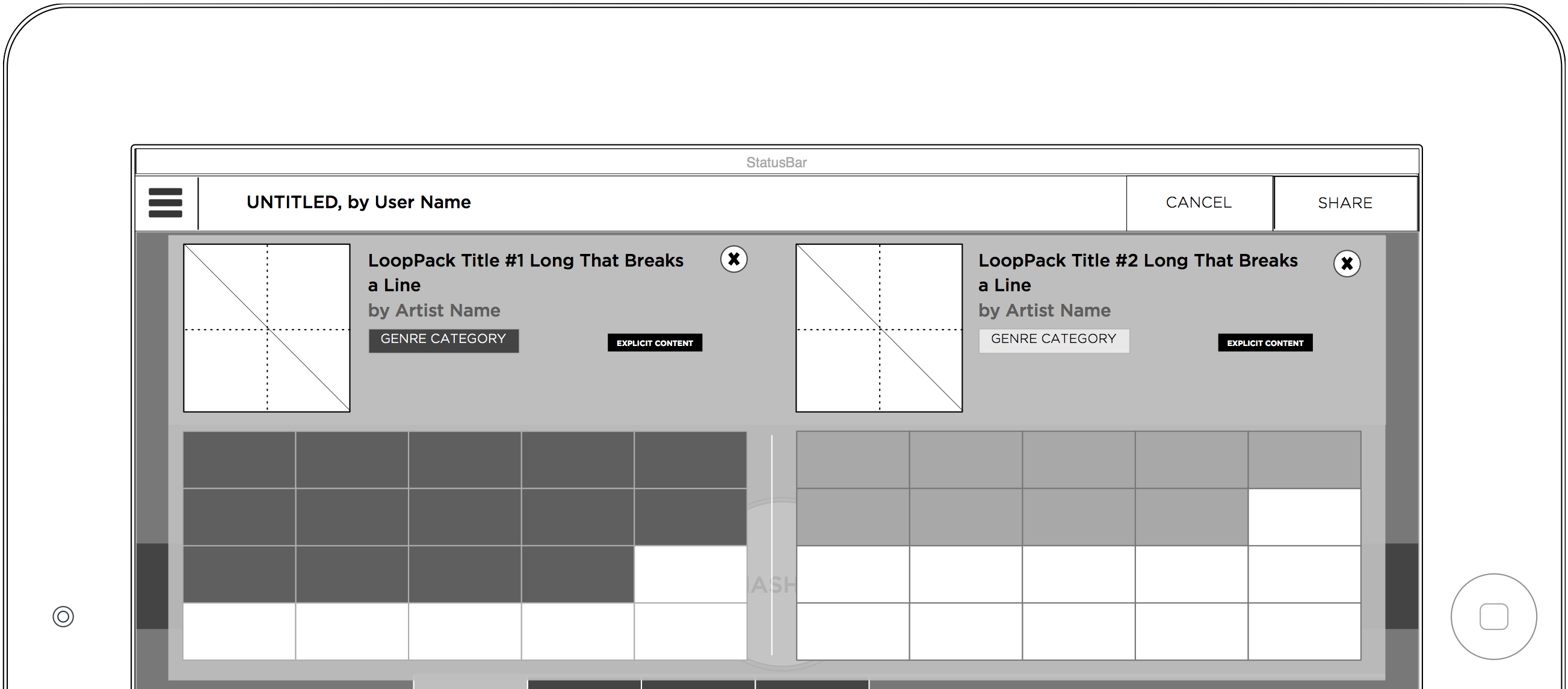Remove LoopPack Title #2 with its X icon
Image resolution: width=1568 pixels, height=689 pixels.
pos(1347,264)
